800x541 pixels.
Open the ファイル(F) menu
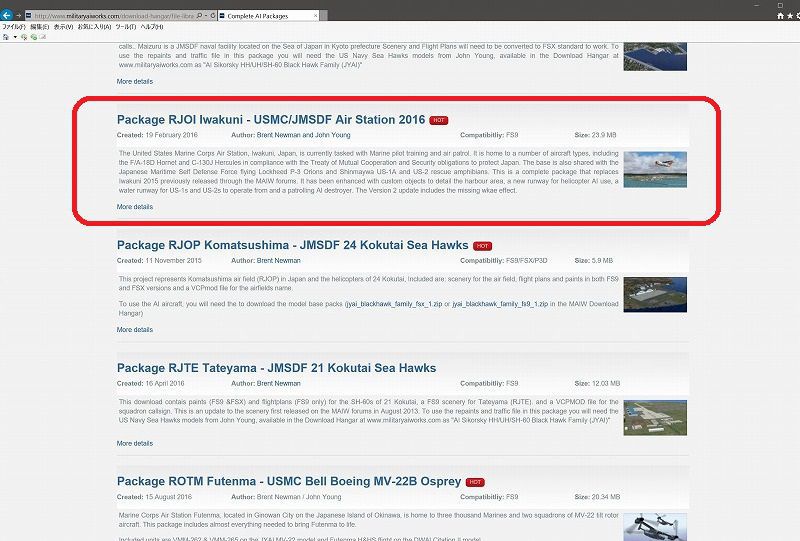pos(14,27)
